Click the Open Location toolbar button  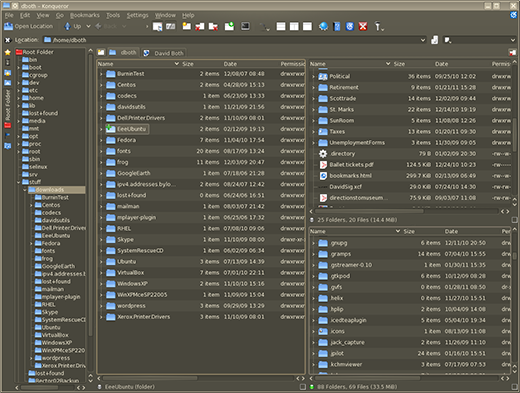29,26
